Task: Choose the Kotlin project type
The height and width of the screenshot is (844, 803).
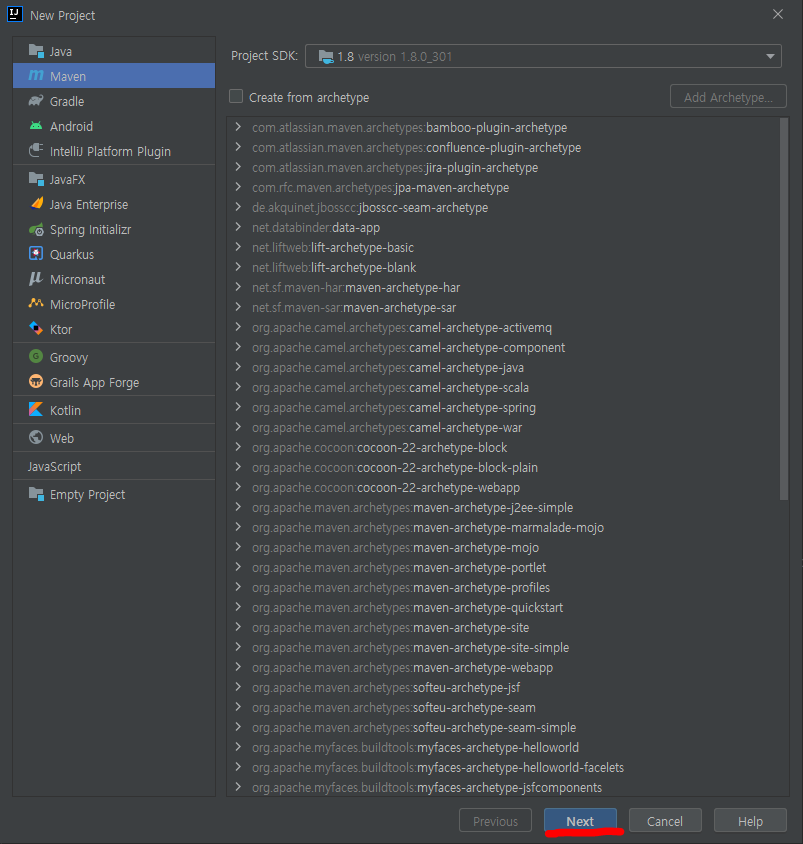Action: tap(114, 410)
